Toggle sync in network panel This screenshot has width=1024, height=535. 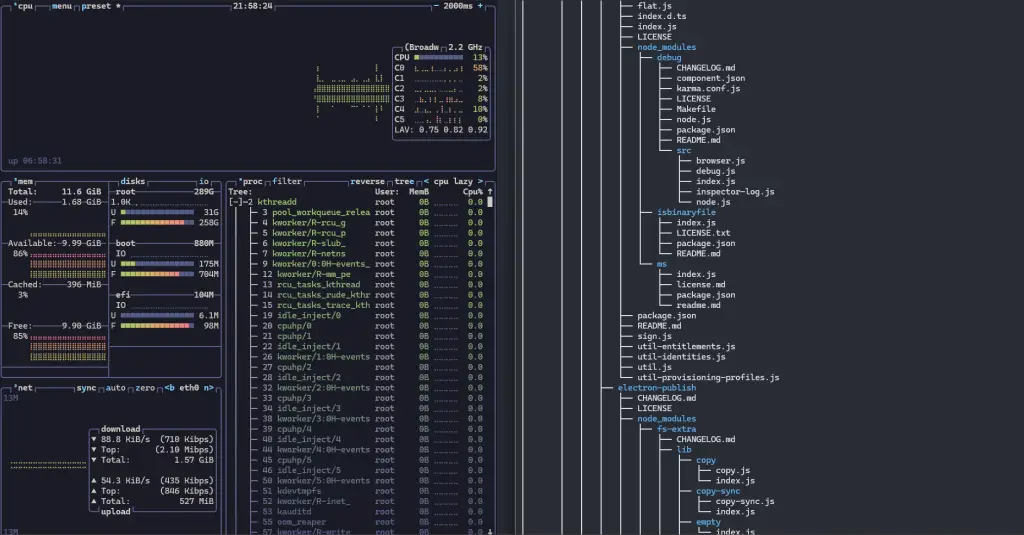coord(87,387)
